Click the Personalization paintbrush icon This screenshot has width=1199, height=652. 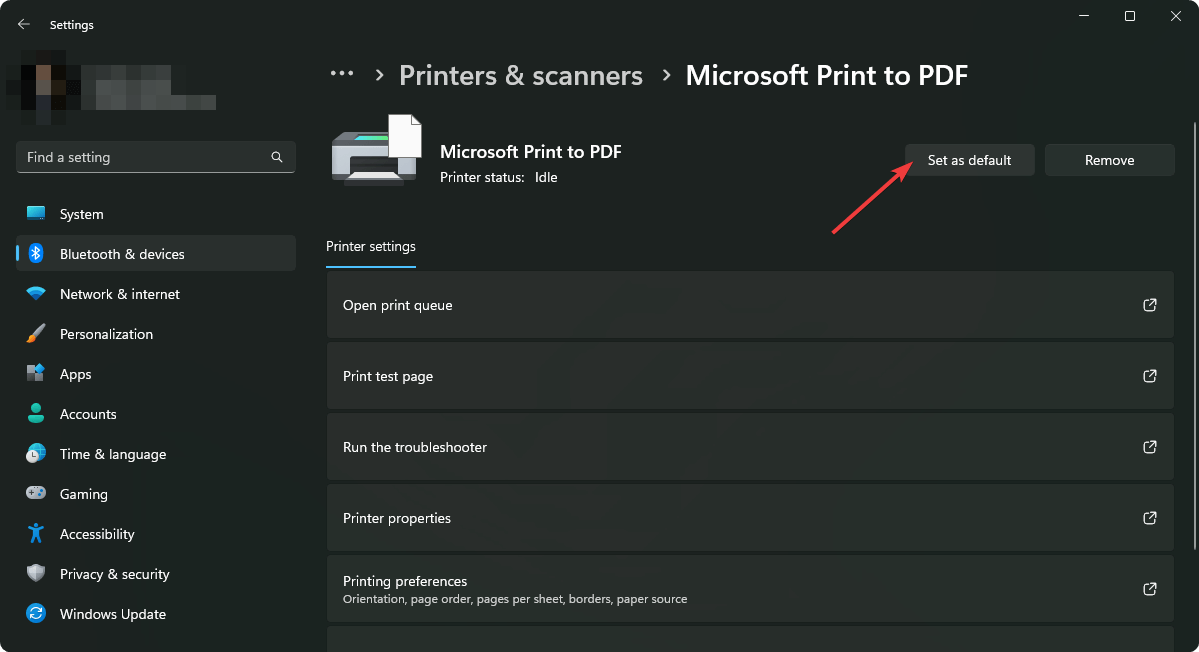36,333
